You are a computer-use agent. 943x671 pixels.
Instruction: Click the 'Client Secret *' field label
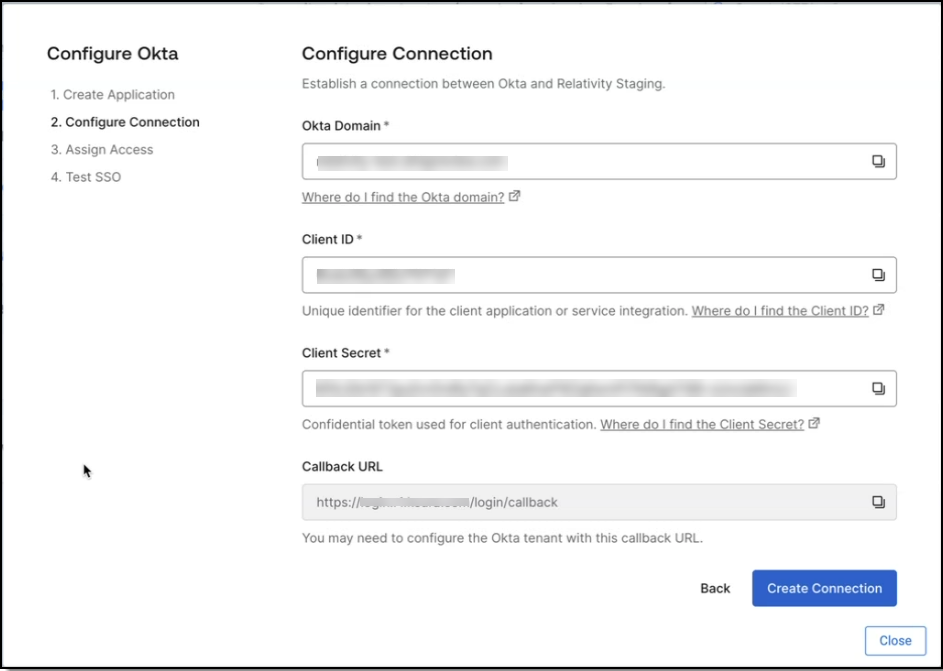tap(346, 353)
